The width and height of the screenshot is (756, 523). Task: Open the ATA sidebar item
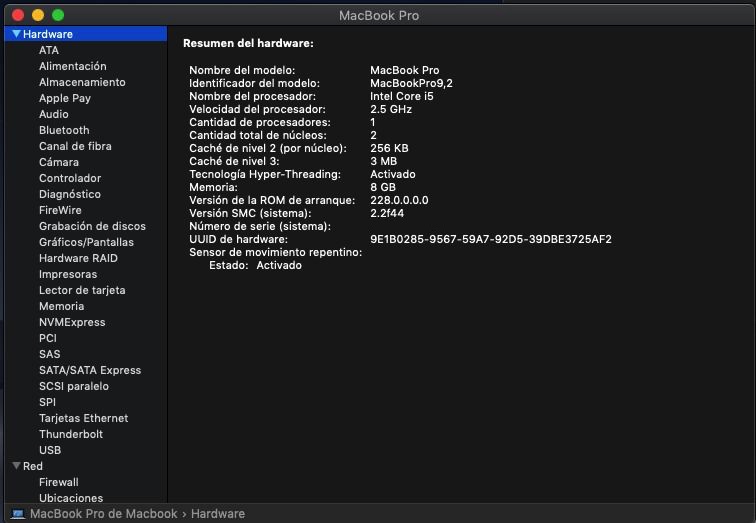tap(49, 50)
